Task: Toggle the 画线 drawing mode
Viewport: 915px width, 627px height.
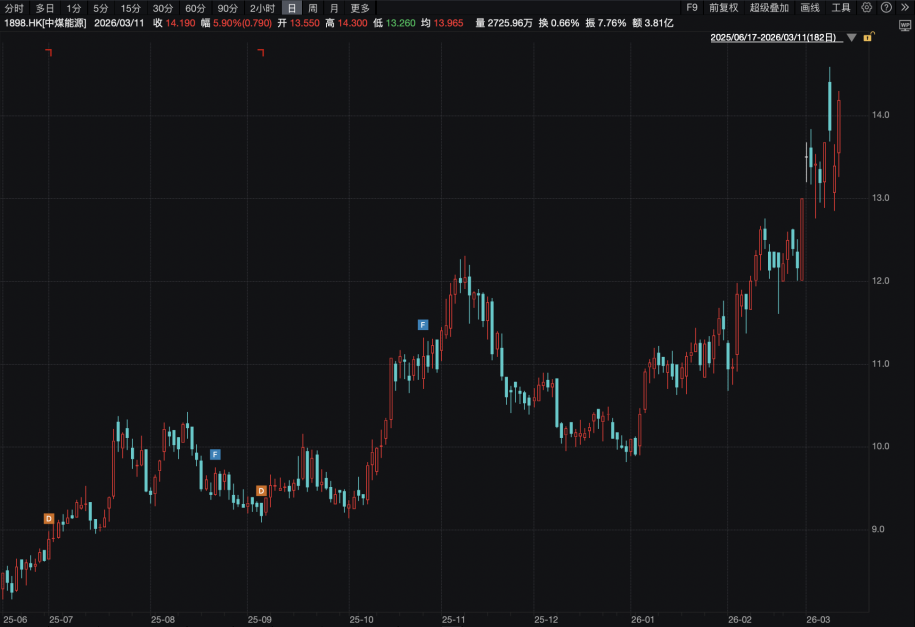Action: (x=809, y=8)
